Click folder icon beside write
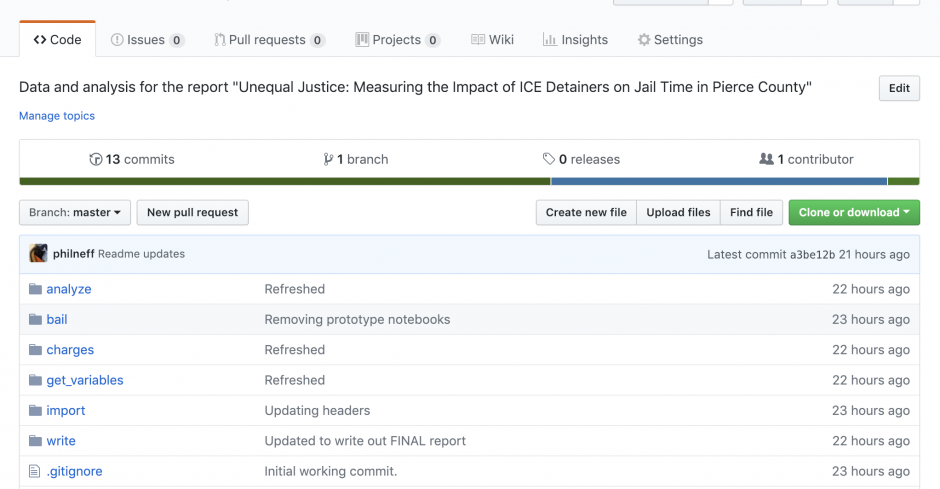The height and width of the screenshot is (489, 940). [x=35, y=441]
